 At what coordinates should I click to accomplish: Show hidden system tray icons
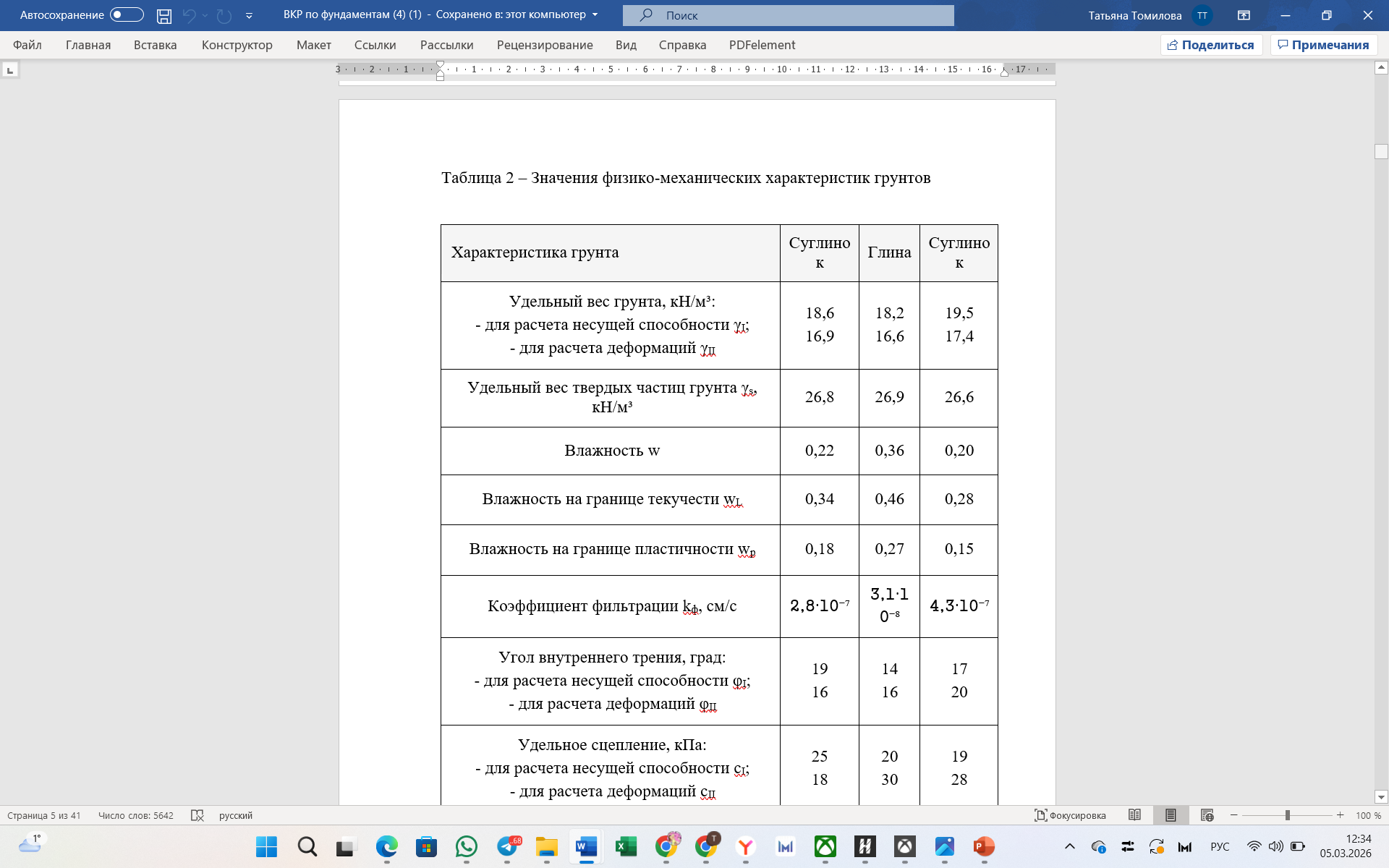(x=1070, y=846)
